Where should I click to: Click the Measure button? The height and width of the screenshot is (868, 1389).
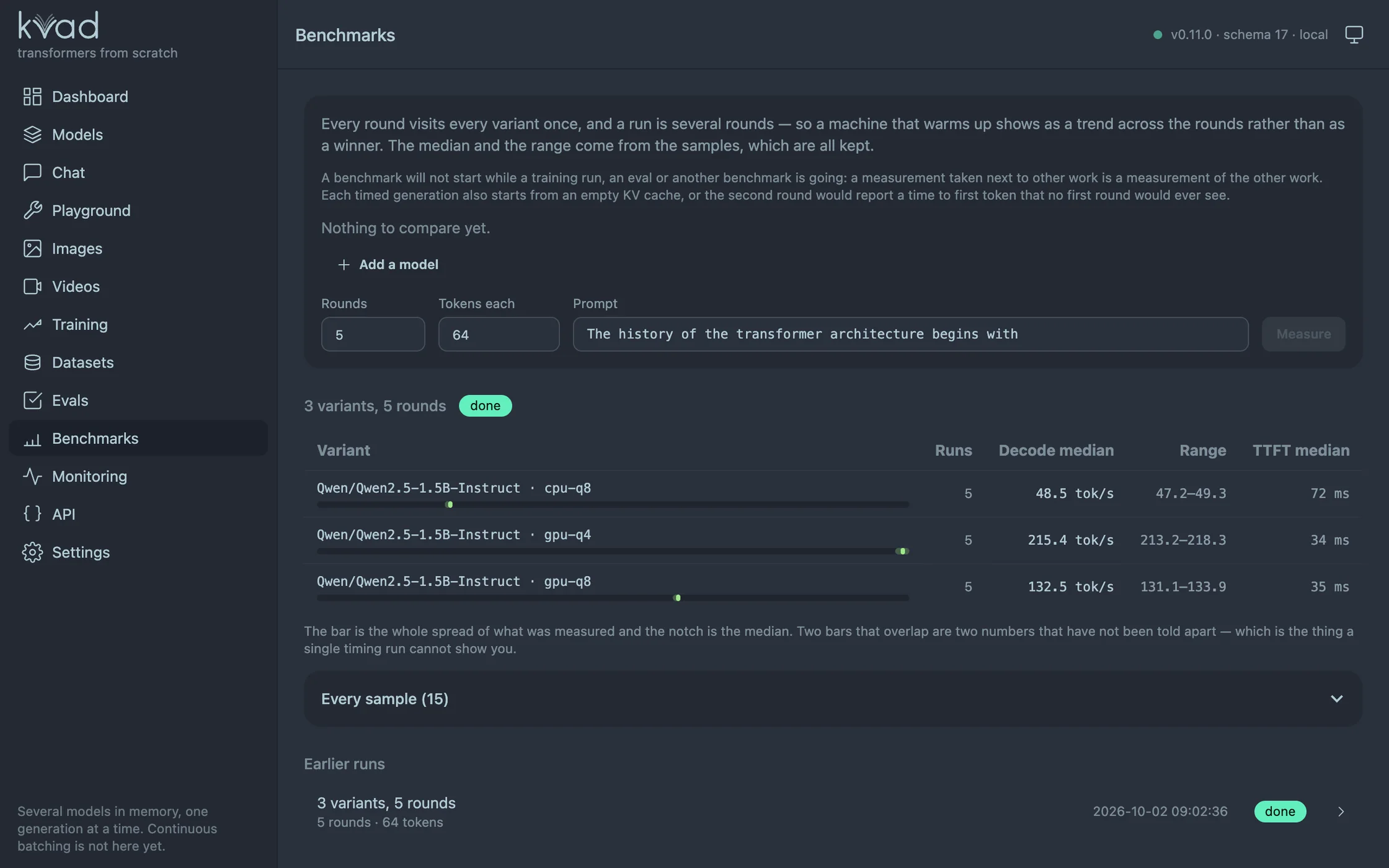click(1303, 334)
